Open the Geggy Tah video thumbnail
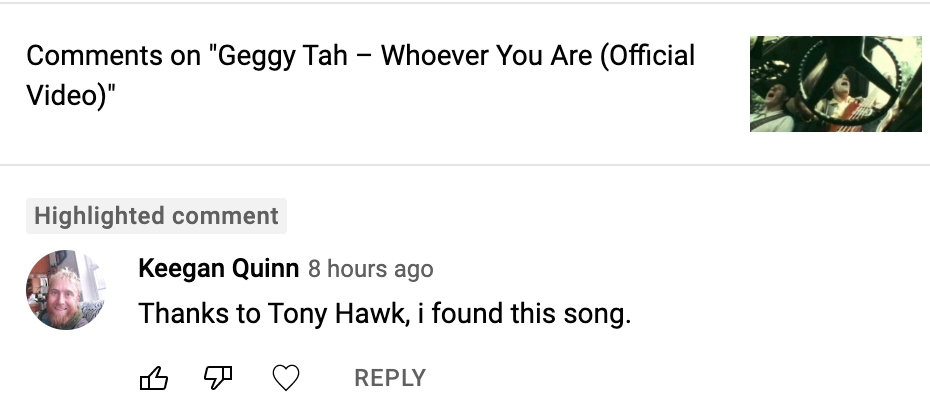This screenshot has height=416, width=930. (836, 84)
